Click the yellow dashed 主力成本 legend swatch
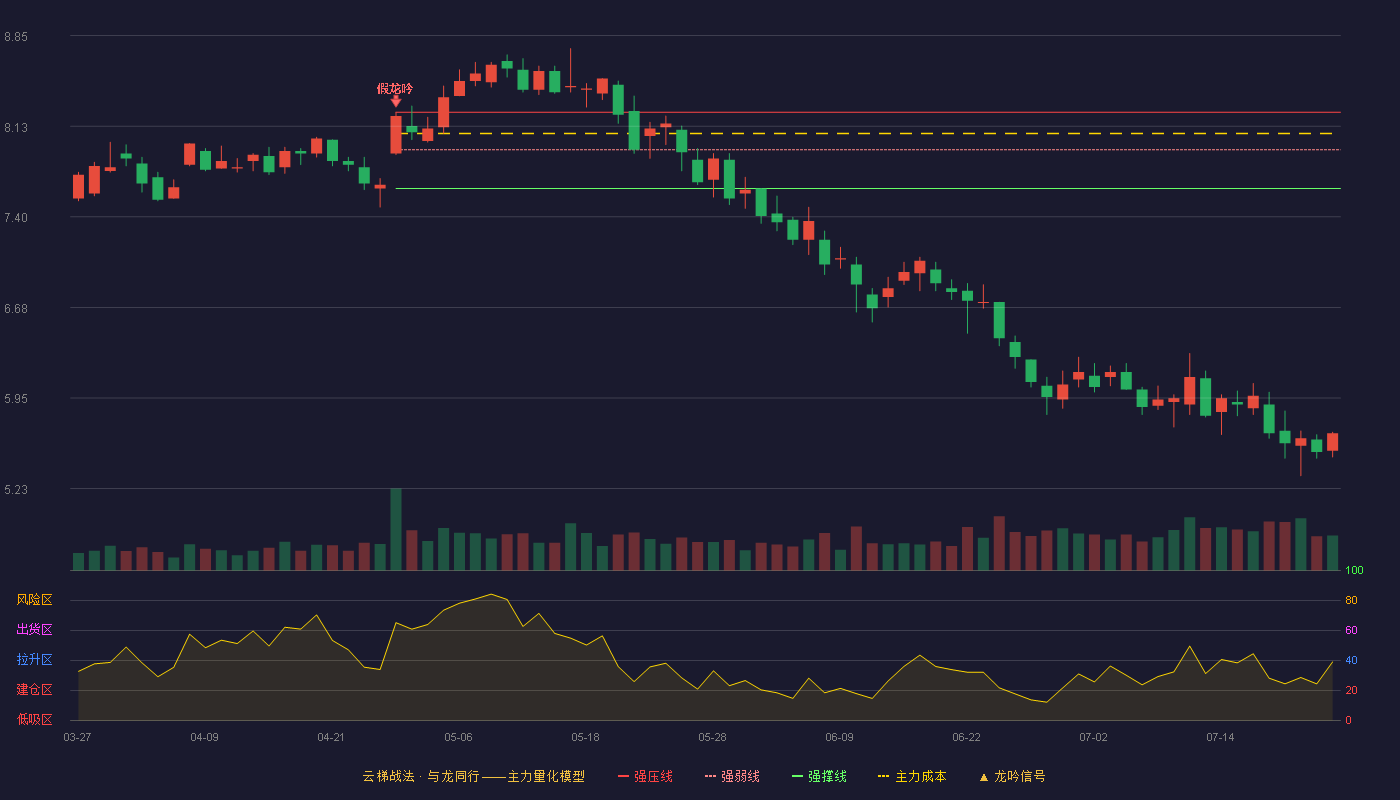The height and width of the screenshot is (800, 1400). click(x=883, y=777)
